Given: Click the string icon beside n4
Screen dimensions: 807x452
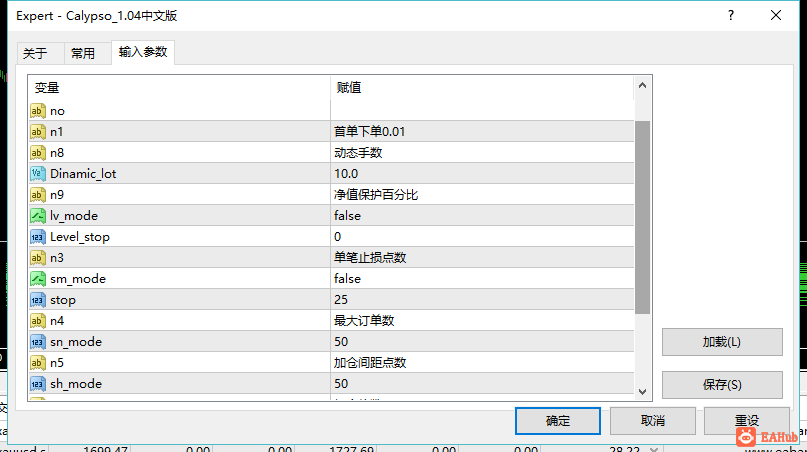Looking at the screenshot, I should pos(38,321).
